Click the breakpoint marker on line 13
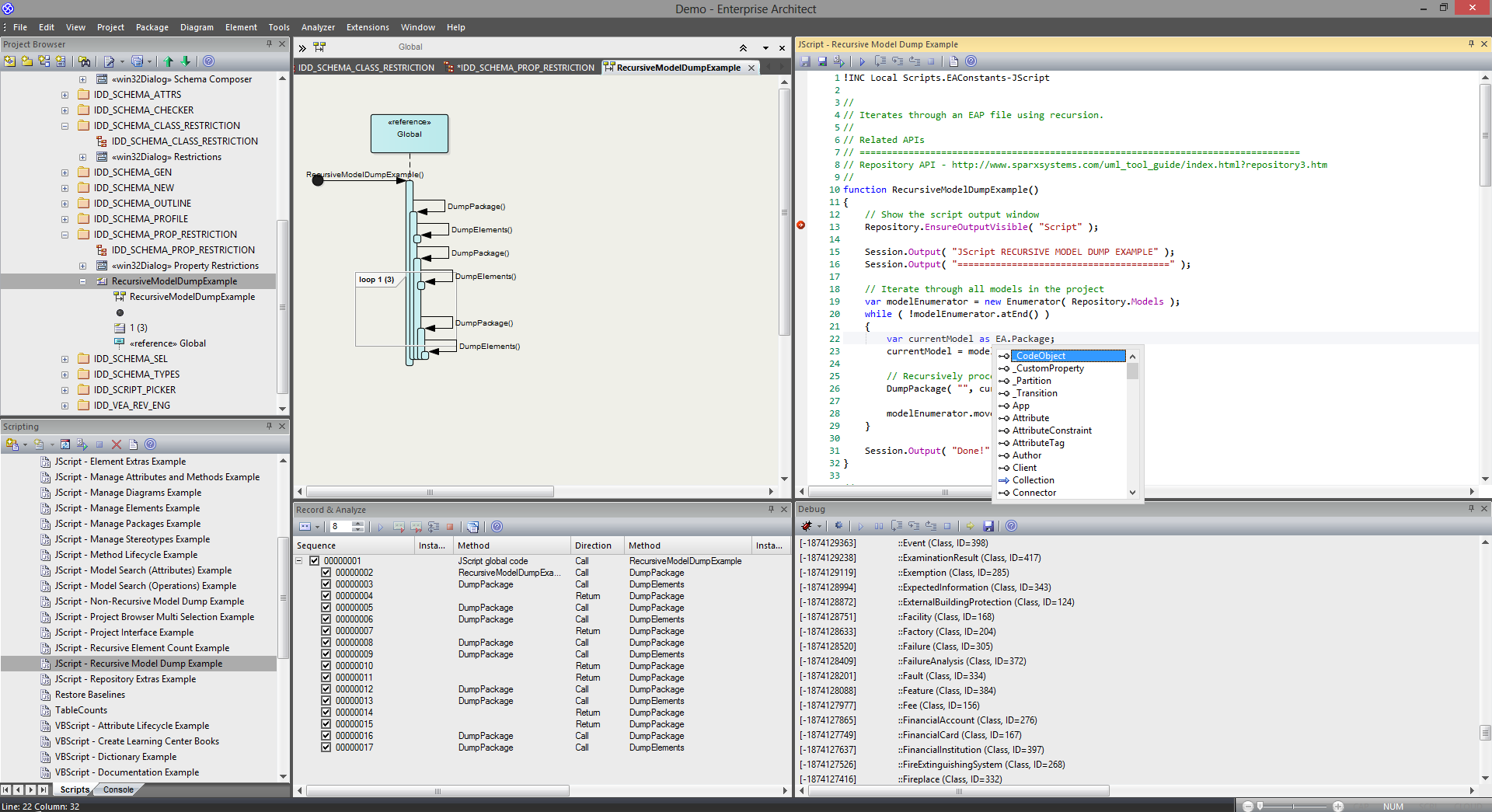 click(x=801, y=225)
